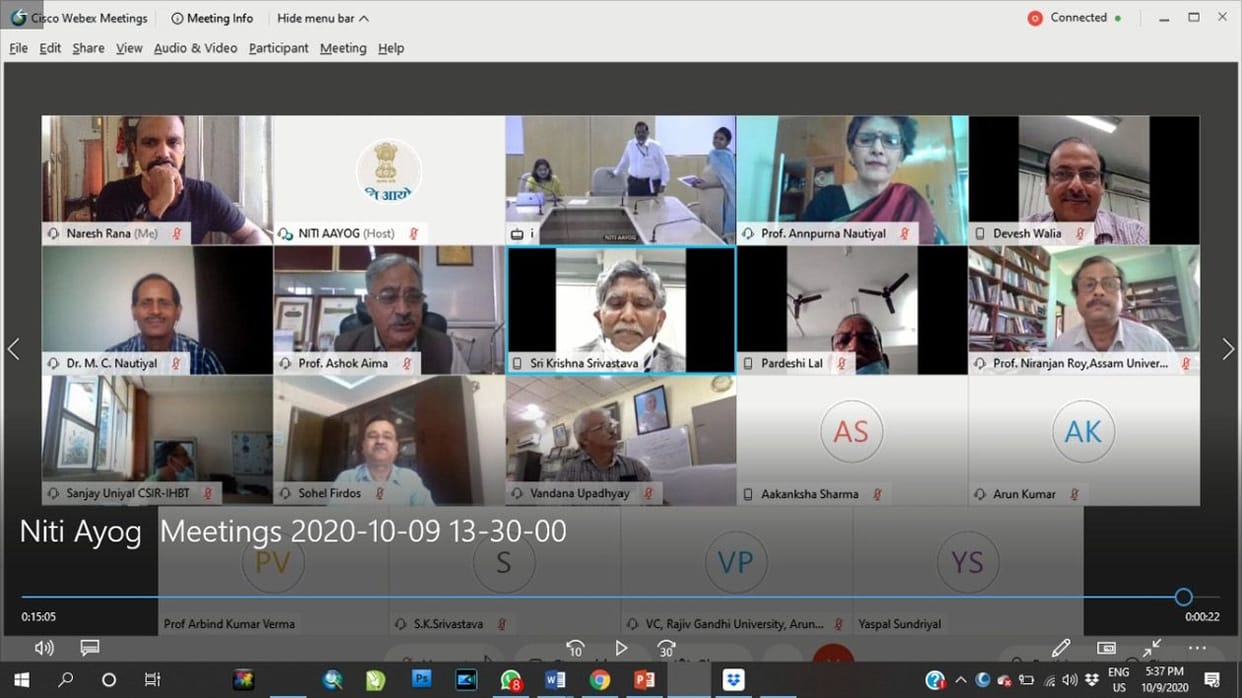
Task: Open the Edit menu
Action: pos(50,48)
